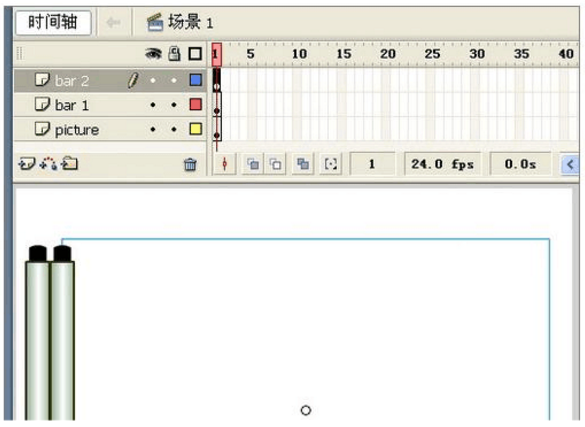This screenshot has height=427, width=585.
Task: Enable onion skin mode
Action: 253,164
